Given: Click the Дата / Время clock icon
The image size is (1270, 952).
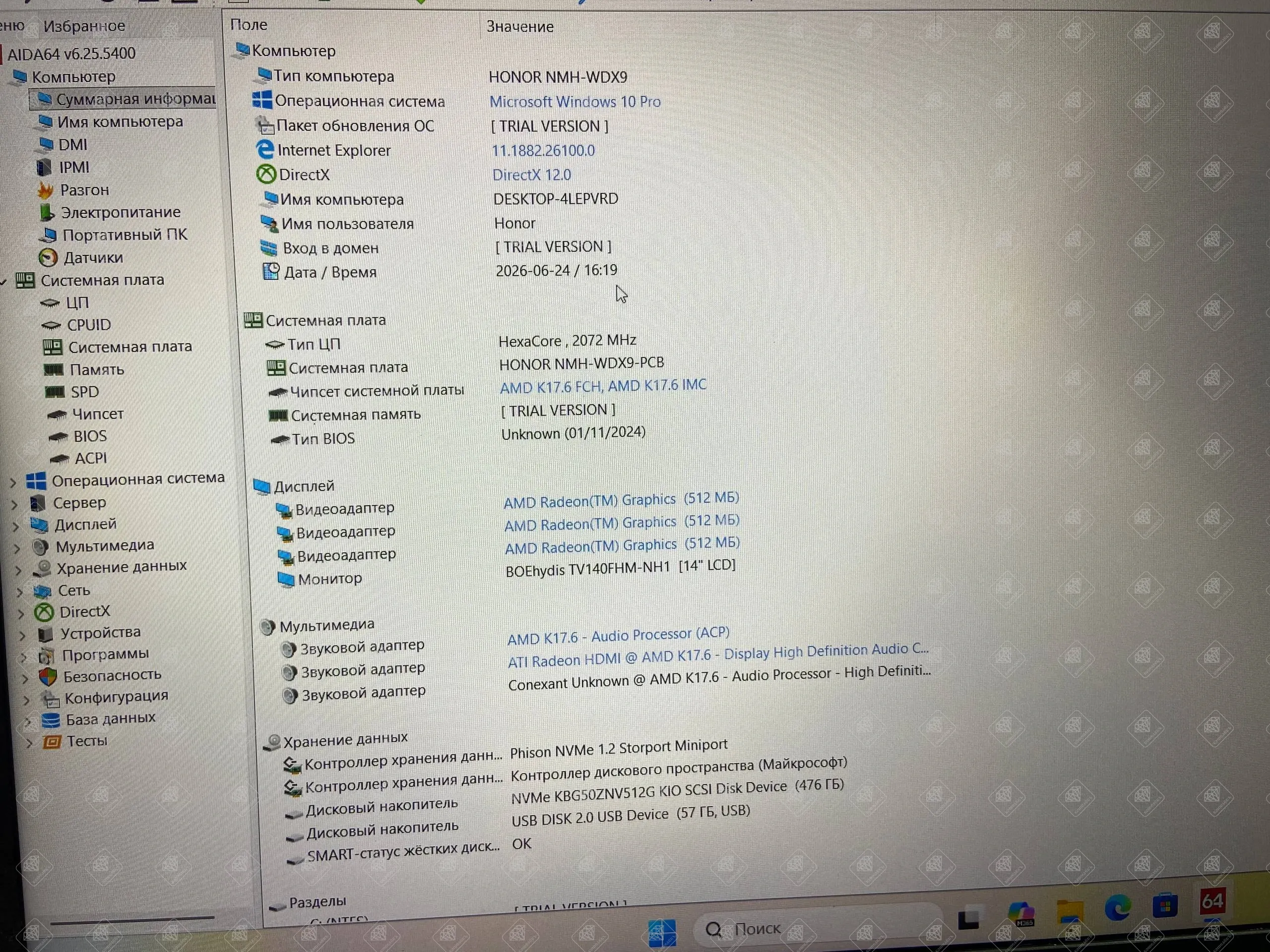Looking at the screenshot, I should (x=271, y=271).
